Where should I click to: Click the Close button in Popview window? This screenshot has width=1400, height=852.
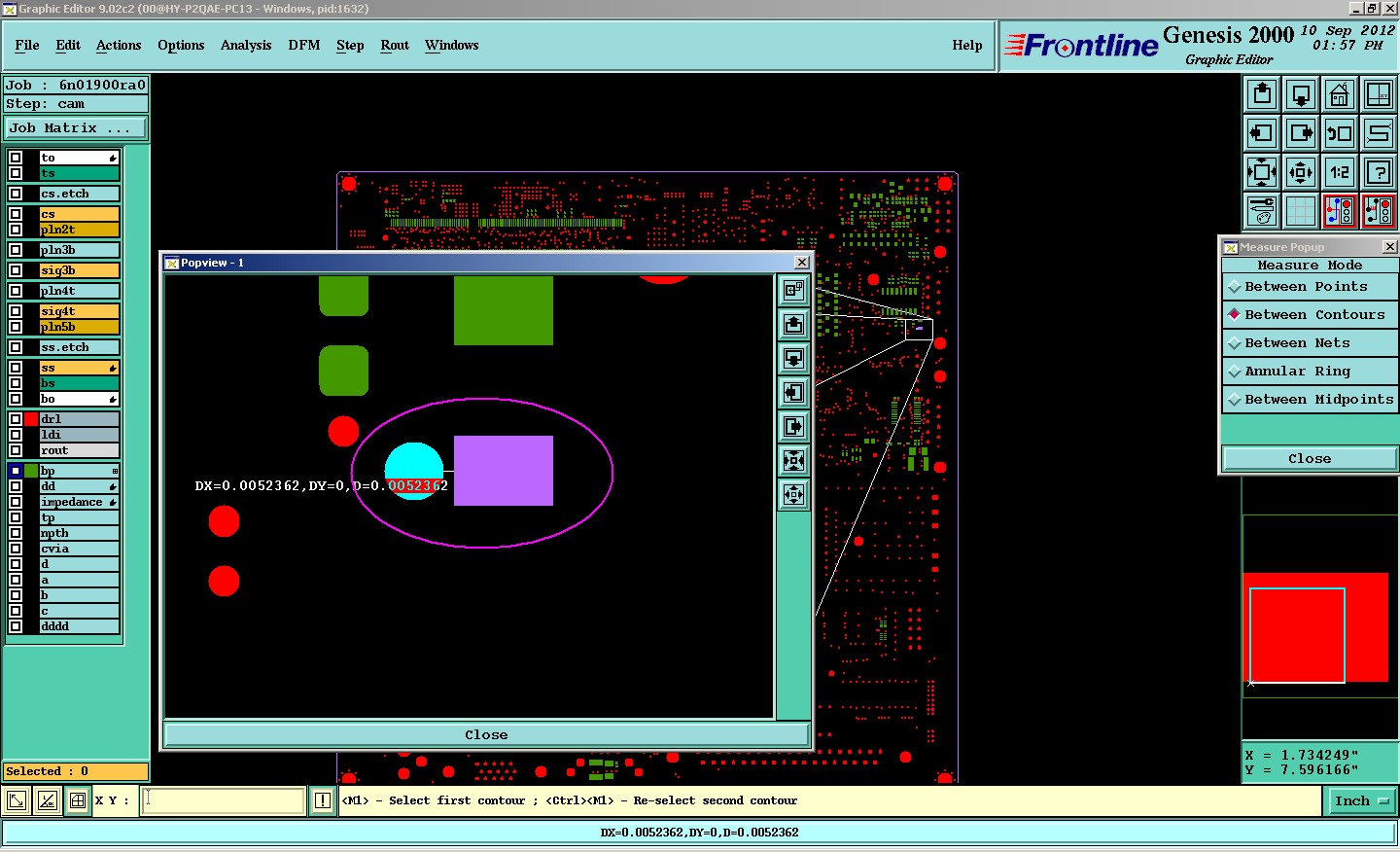click(486, 734)
